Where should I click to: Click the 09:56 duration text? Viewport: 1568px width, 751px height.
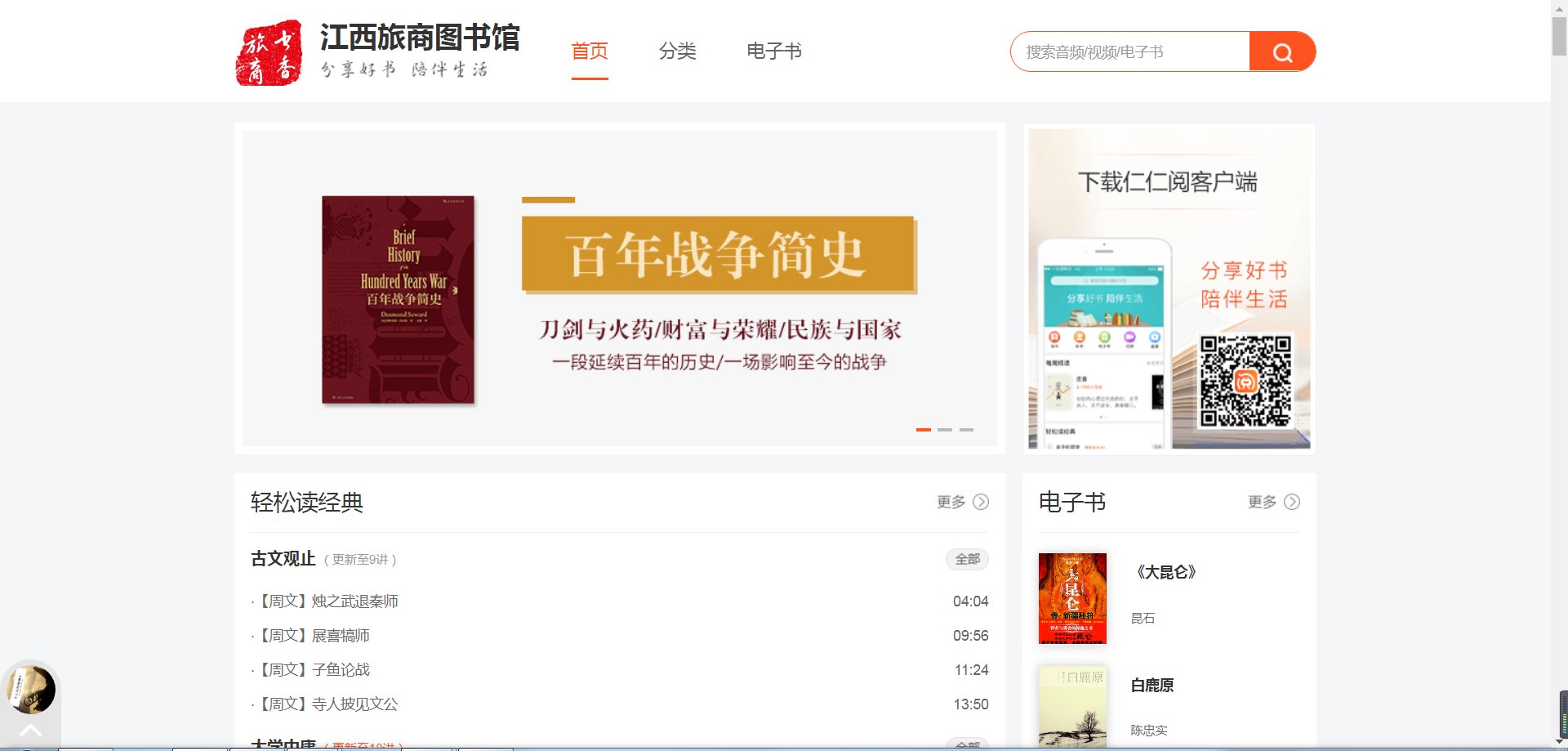click(x=971, y=636)
